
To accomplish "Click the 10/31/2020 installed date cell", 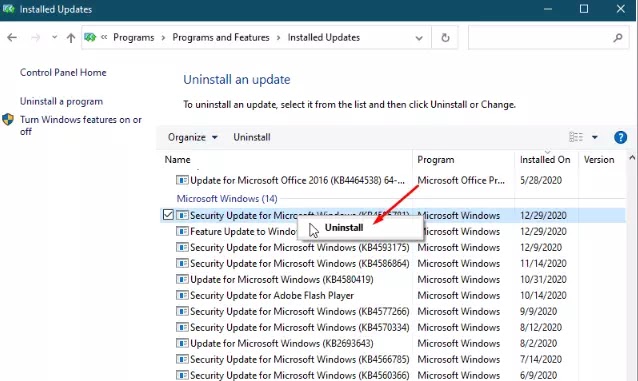I will coord(543,279).
